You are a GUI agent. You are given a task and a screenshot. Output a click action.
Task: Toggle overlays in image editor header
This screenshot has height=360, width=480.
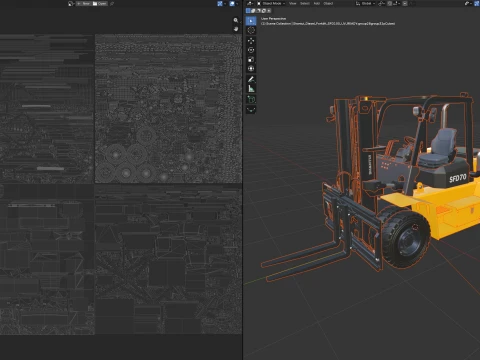click(232, 4)
